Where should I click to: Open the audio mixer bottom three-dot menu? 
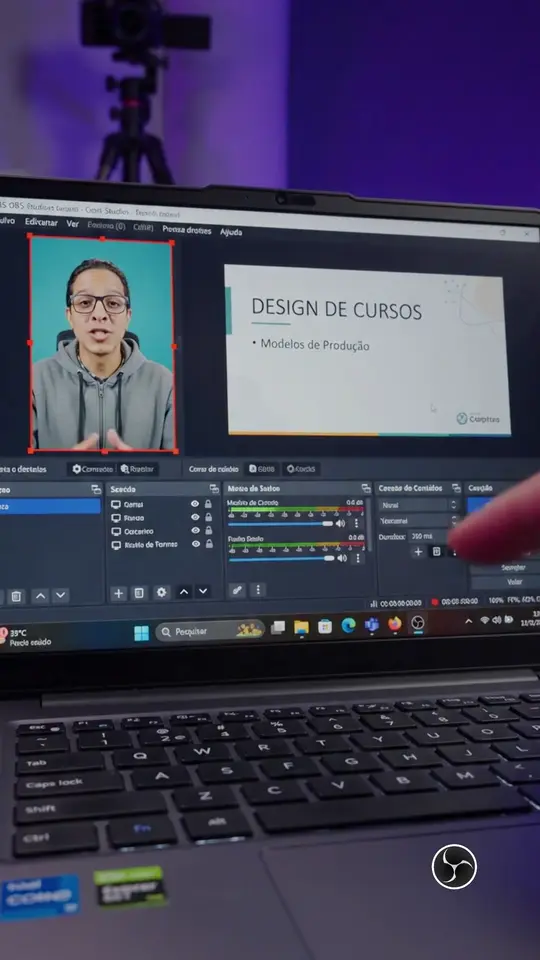click(x=258, y=590)
